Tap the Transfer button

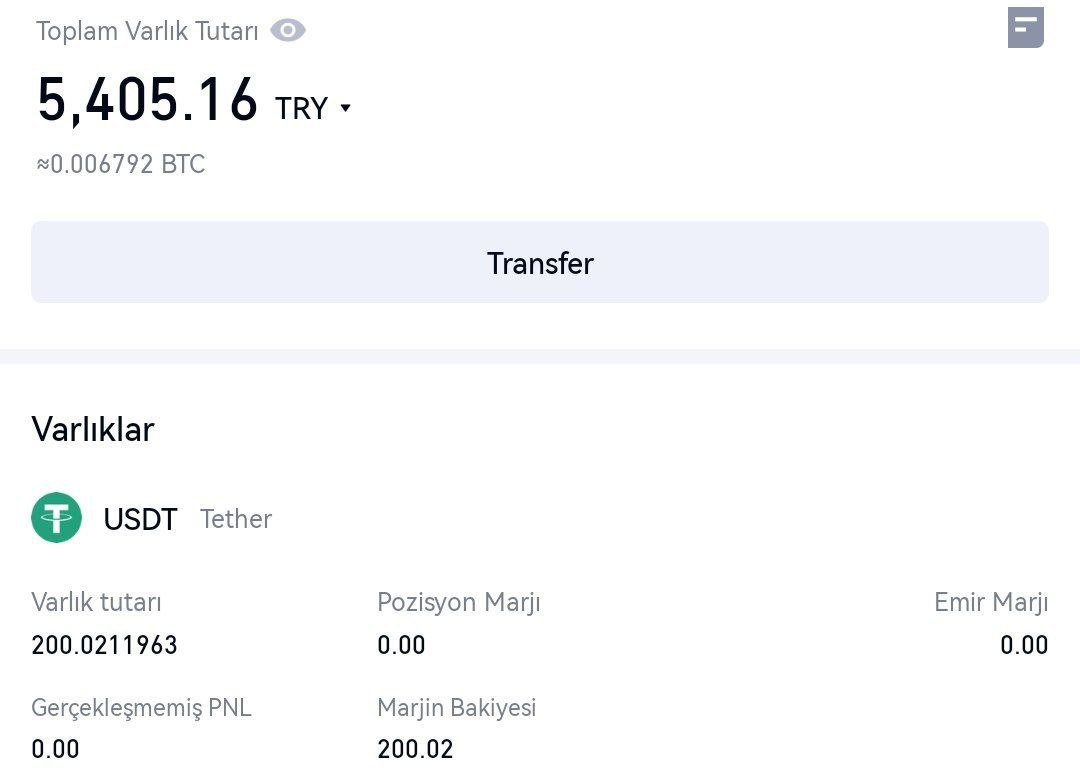[540, 263]
